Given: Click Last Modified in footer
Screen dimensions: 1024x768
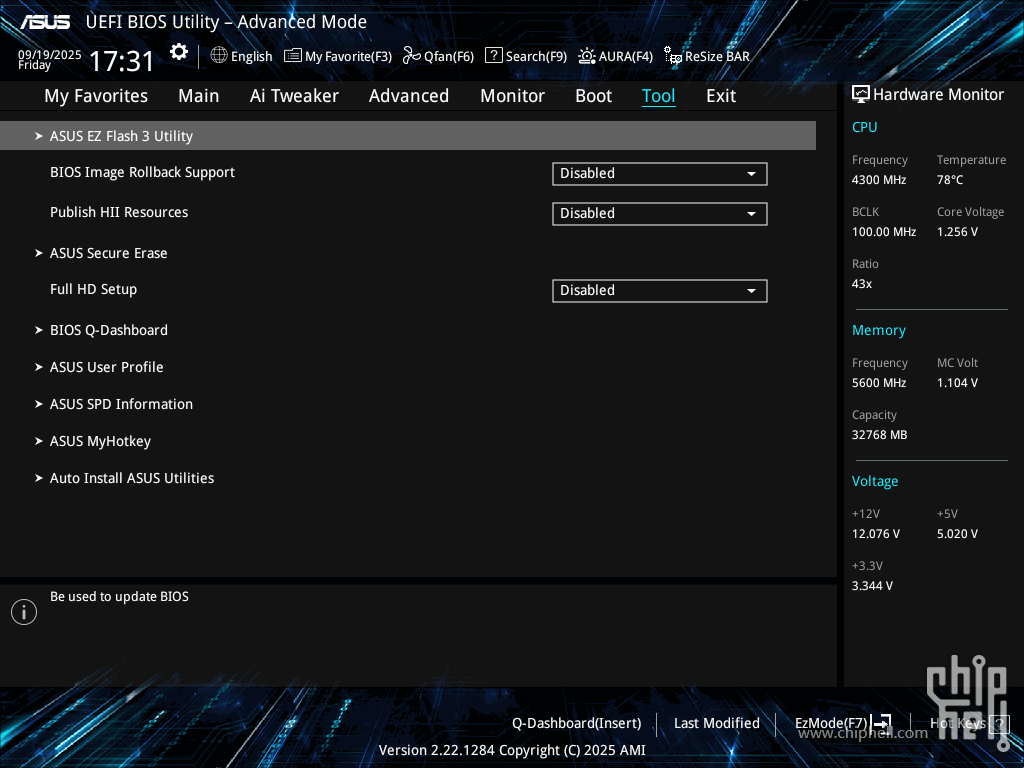Looking at the screenshot, I should (716, 724).
